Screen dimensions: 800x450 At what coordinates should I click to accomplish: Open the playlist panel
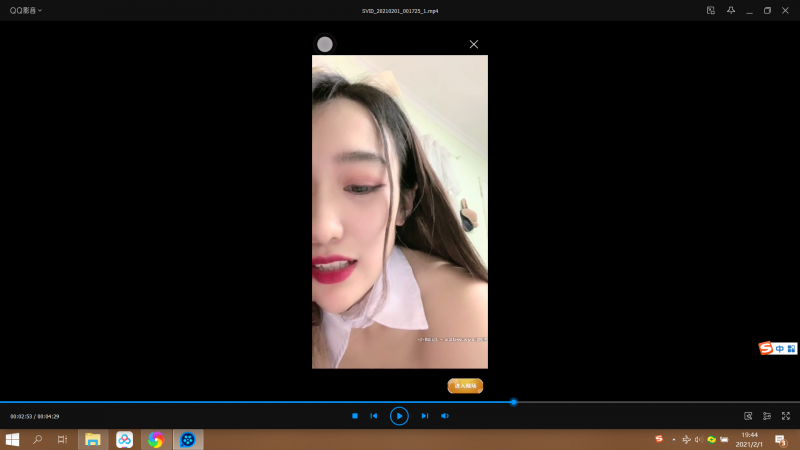pos(767,416)
